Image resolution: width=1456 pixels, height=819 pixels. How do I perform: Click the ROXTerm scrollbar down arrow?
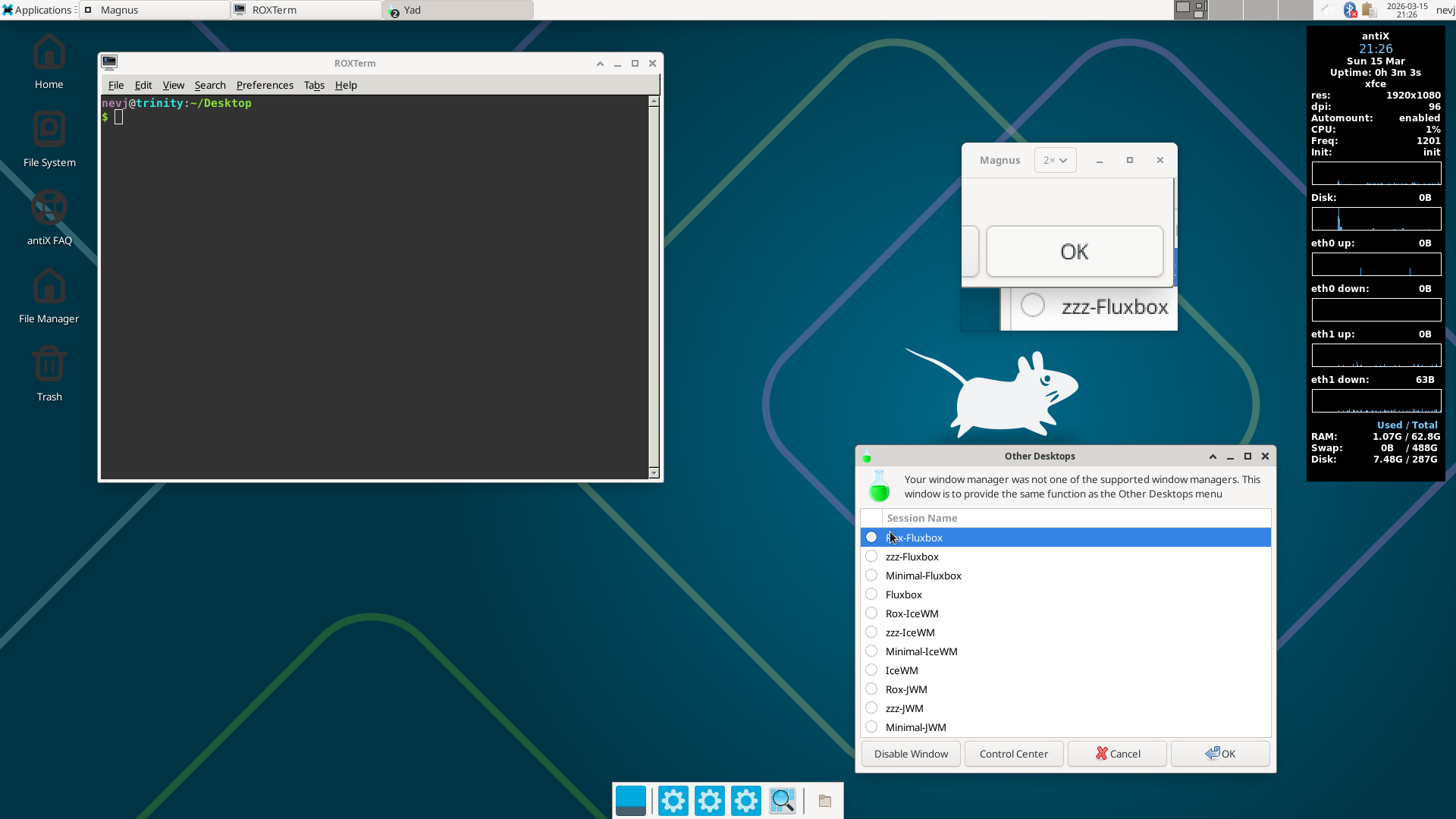tap(654, 473)
